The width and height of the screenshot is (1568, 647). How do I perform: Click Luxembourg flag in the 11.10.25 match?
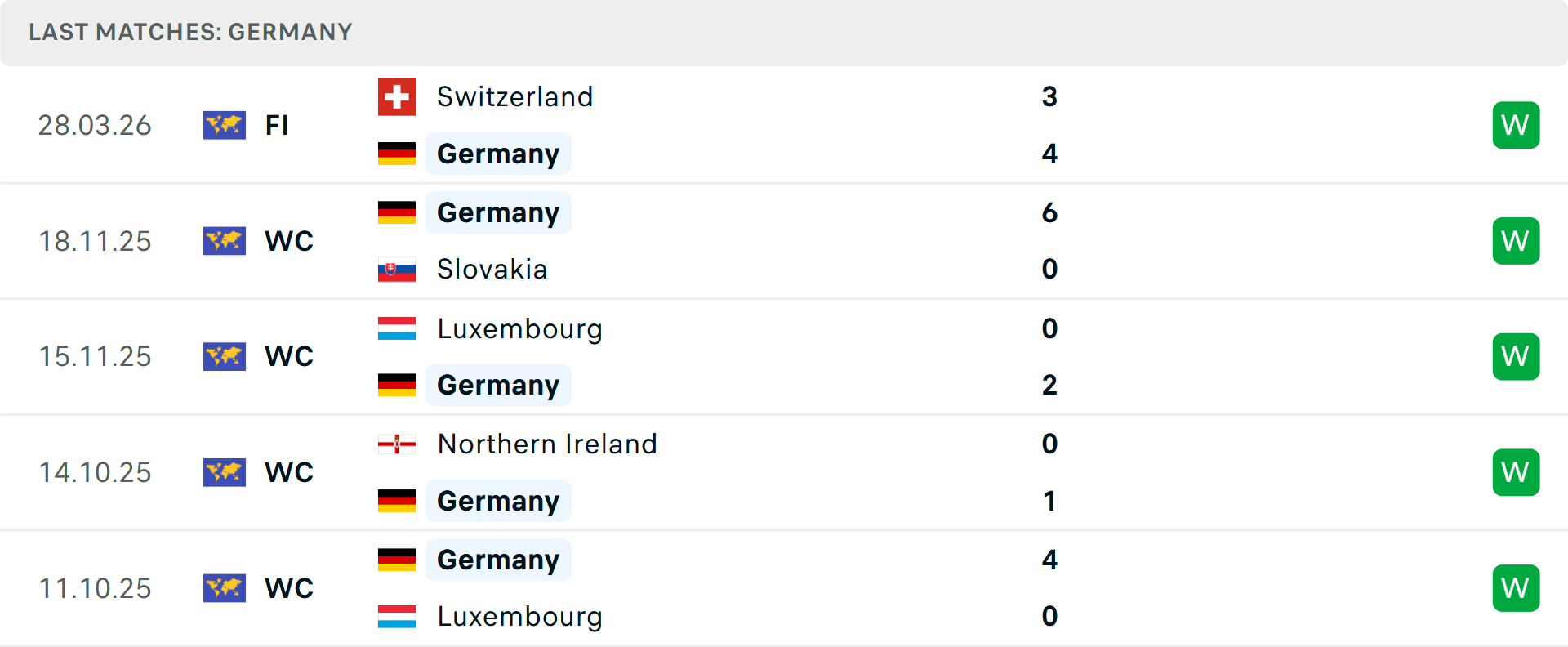click(x=397, y=617)
